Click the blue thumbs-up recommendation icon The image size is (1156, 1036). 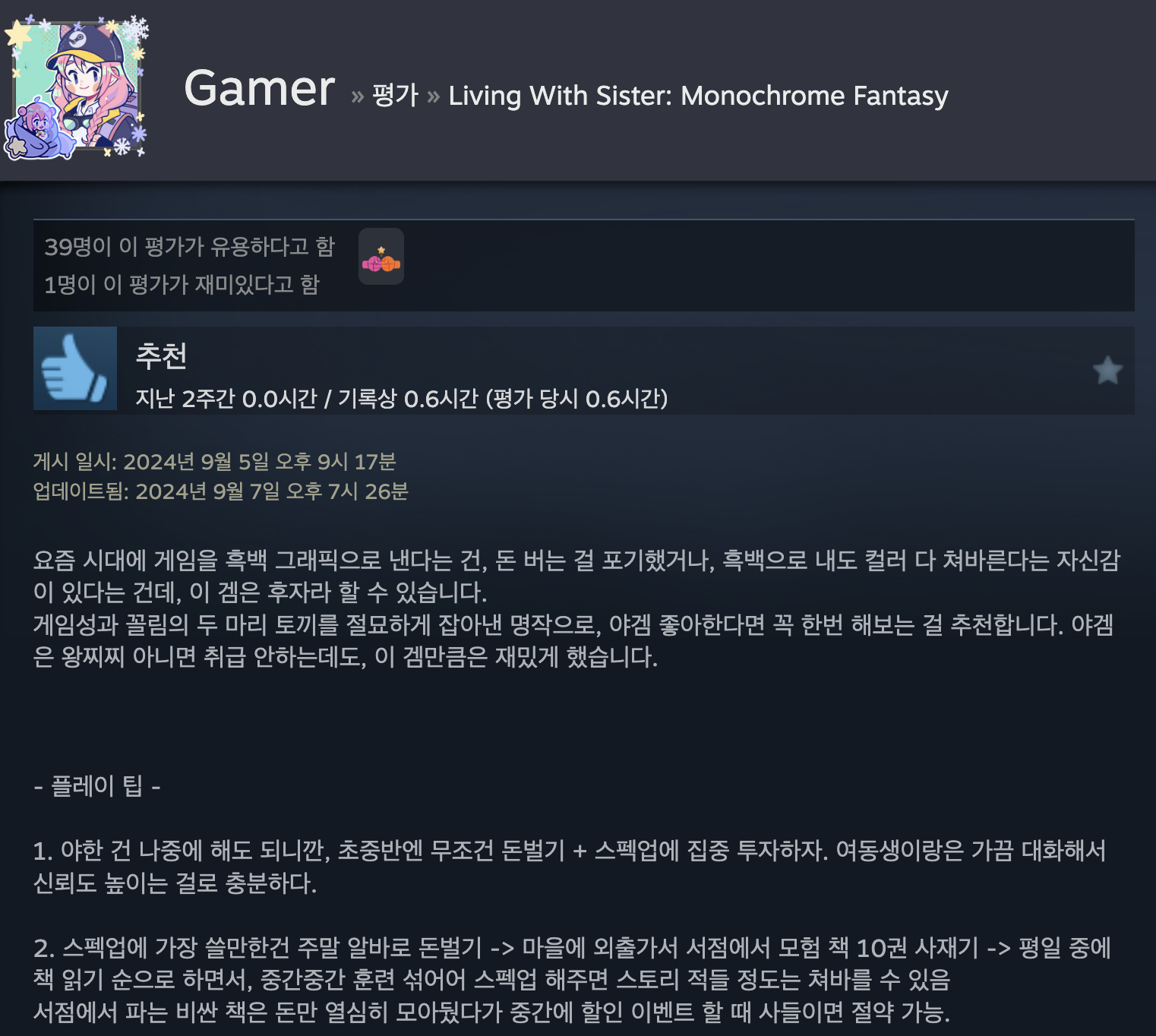[x=75, y=368]
